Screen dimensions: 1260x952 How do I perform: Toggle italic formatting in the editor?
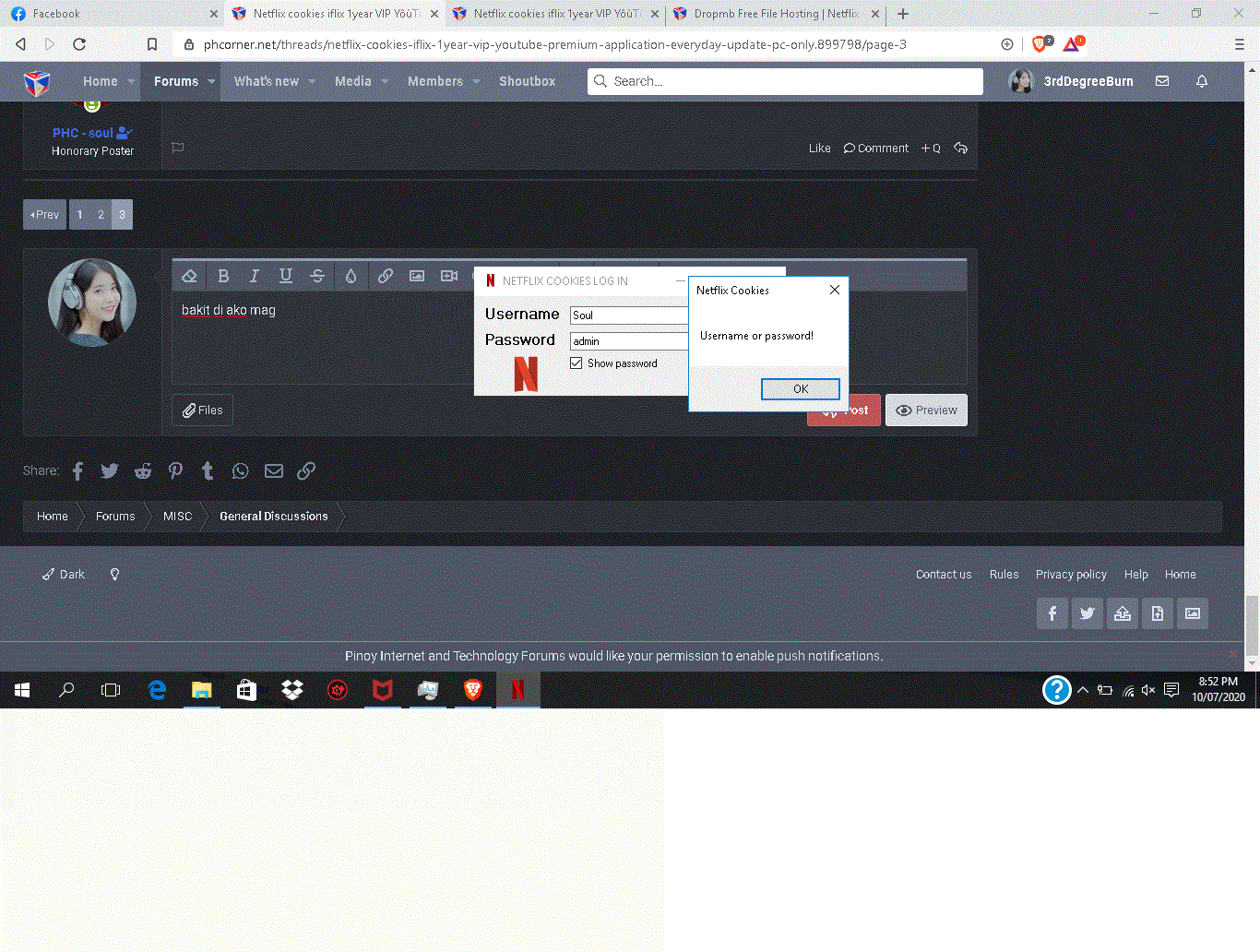(255, 276)
